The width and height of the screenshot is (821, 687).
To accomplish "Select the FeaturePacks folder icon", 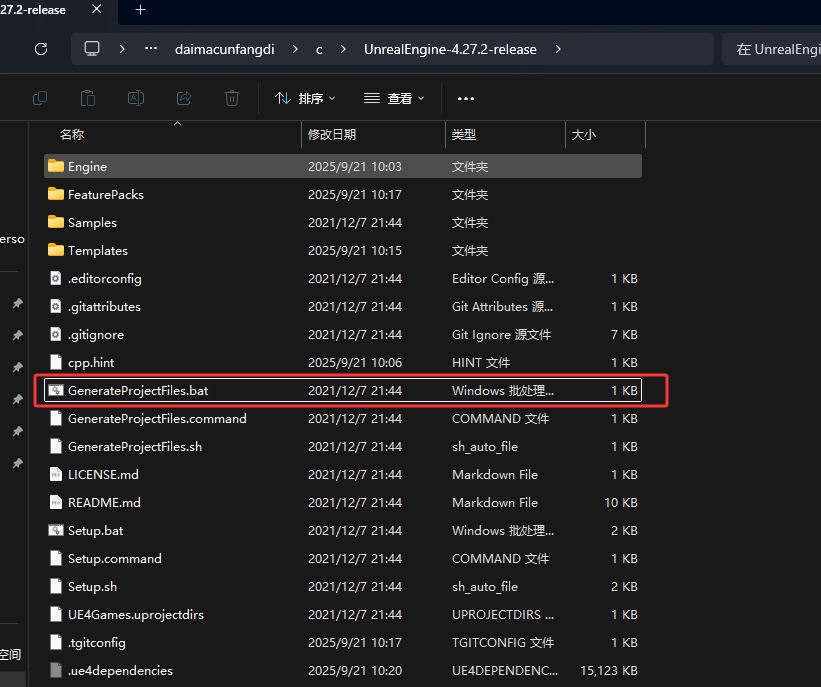I will 56,194.
